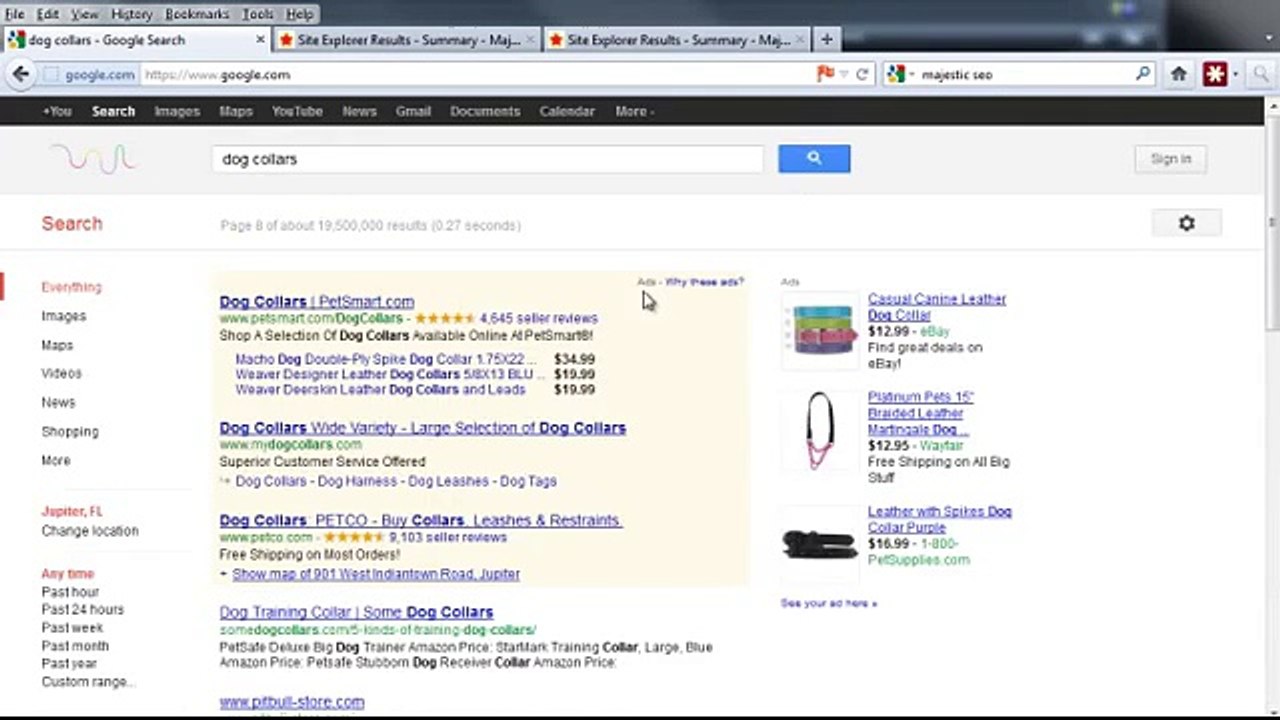The height and width of the screenshot is (720, 1280).
Task: Limit results to Past 24 hours
Action: tap(83, 610)
